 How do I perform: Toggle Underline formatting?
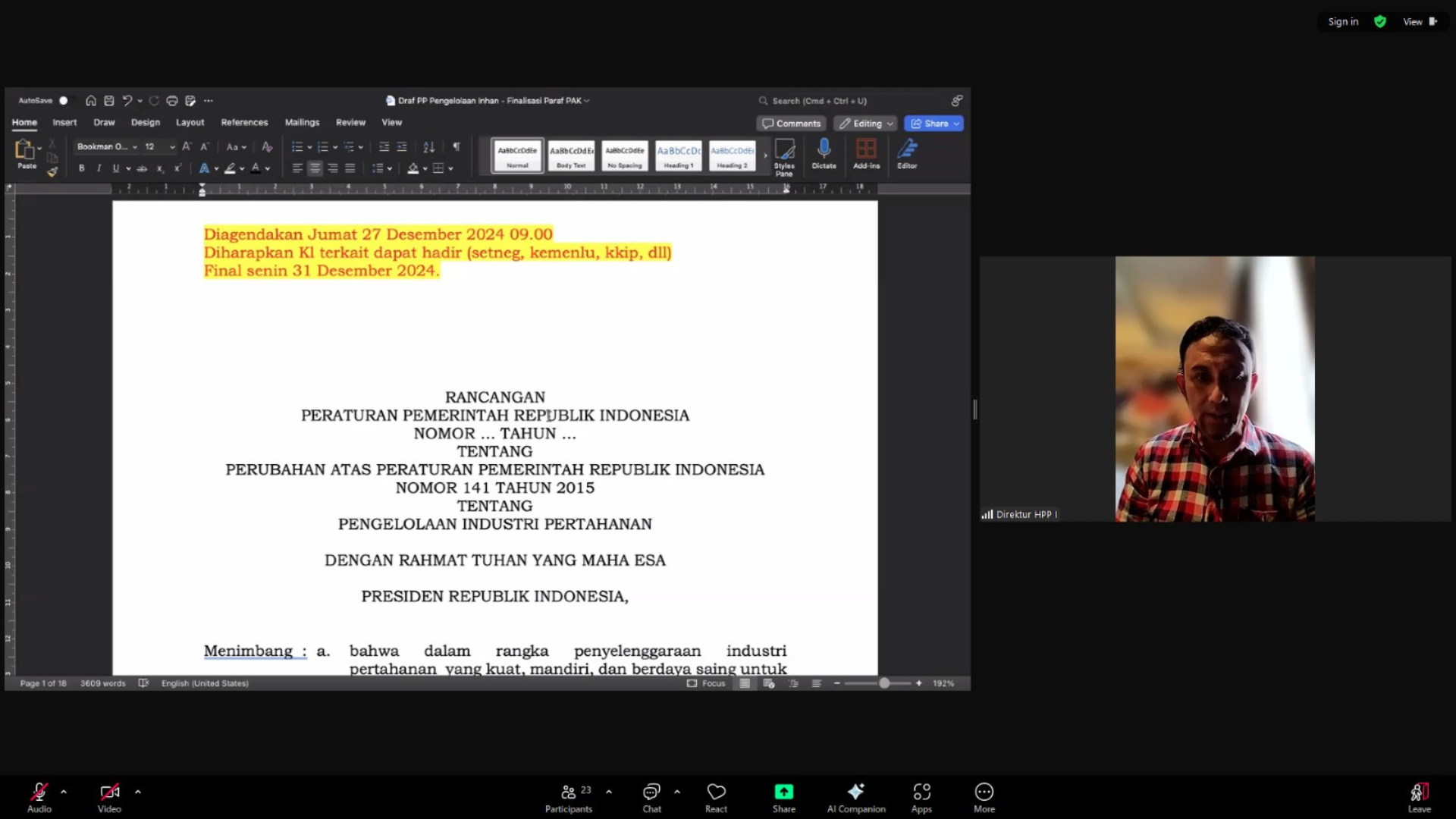point(116,168)
